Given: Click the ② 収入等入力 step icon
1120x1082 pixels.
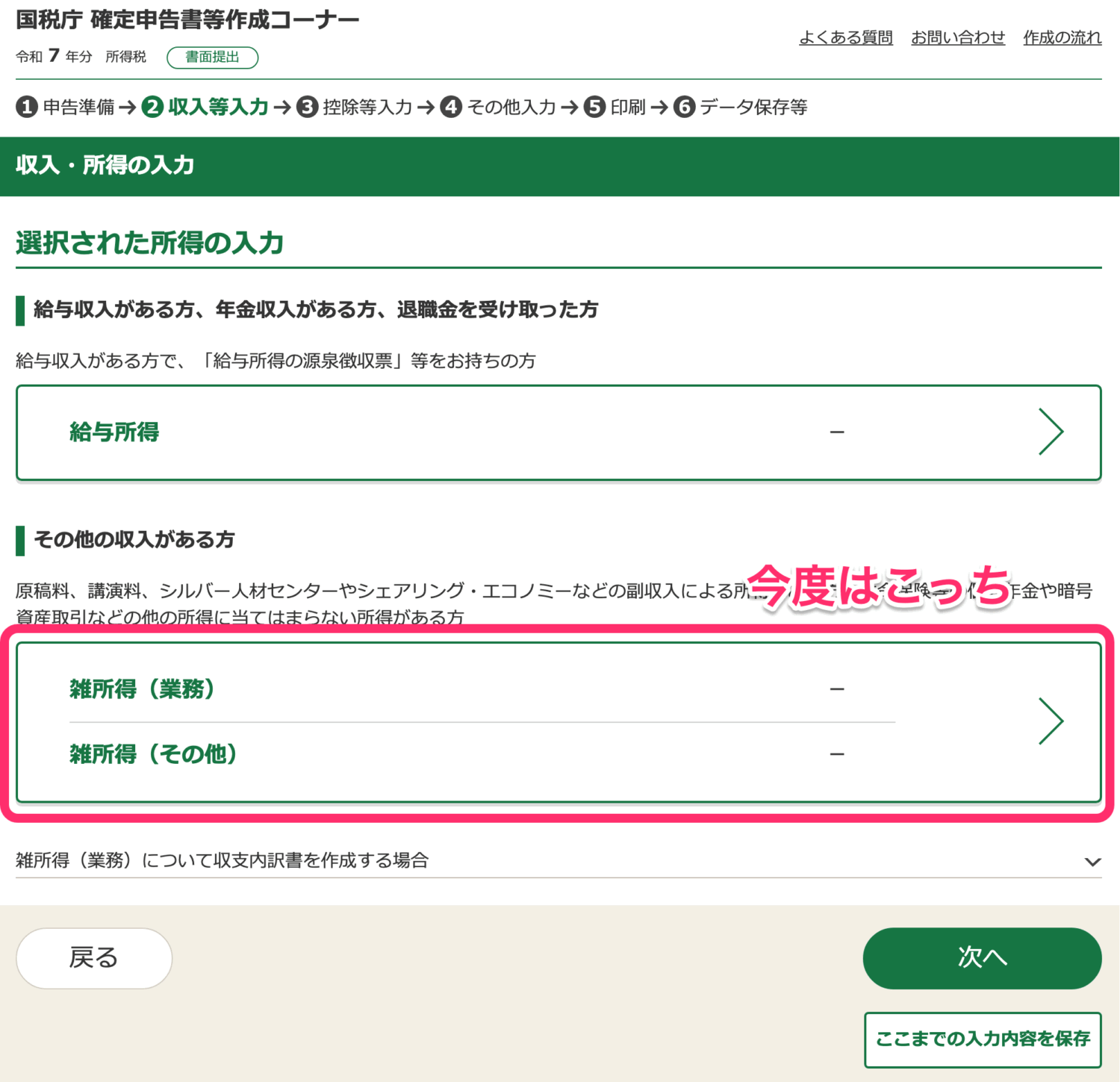Looking at the screenshot, I should point(153,107).
